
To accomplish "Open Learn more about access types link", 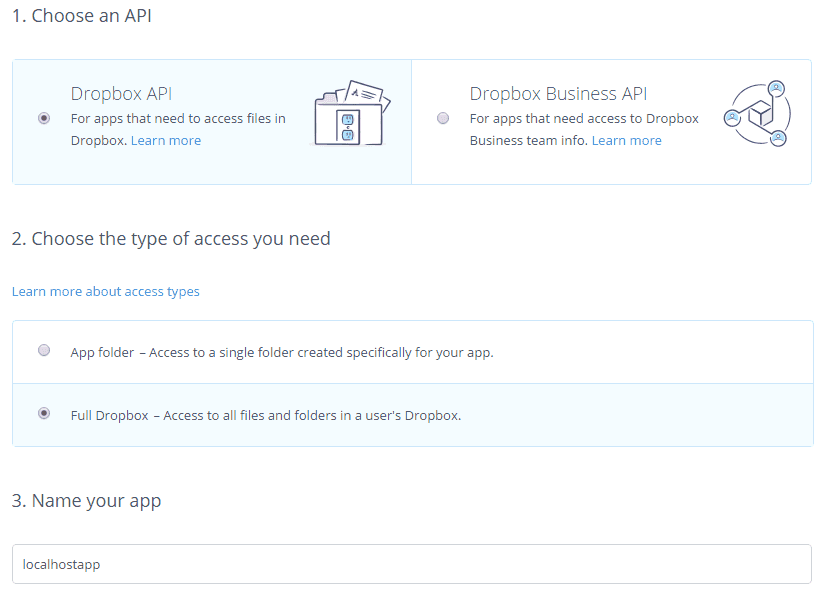I will (x=105, y=292).
